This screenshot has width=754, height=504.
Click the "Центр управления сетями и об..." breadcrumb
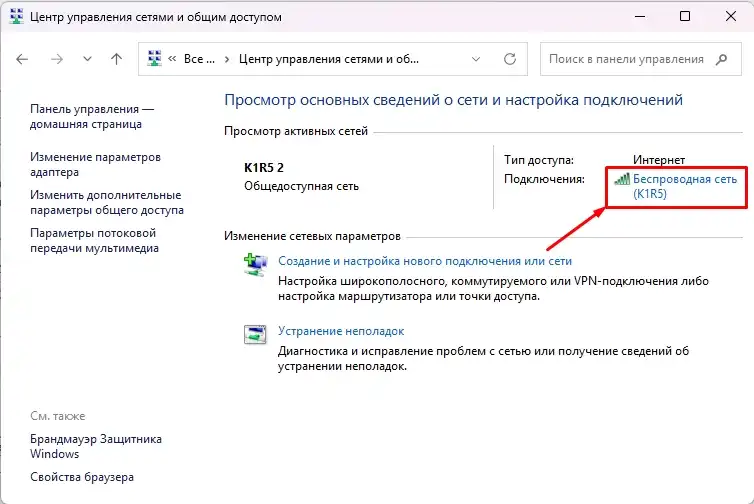tap(329, 59)
